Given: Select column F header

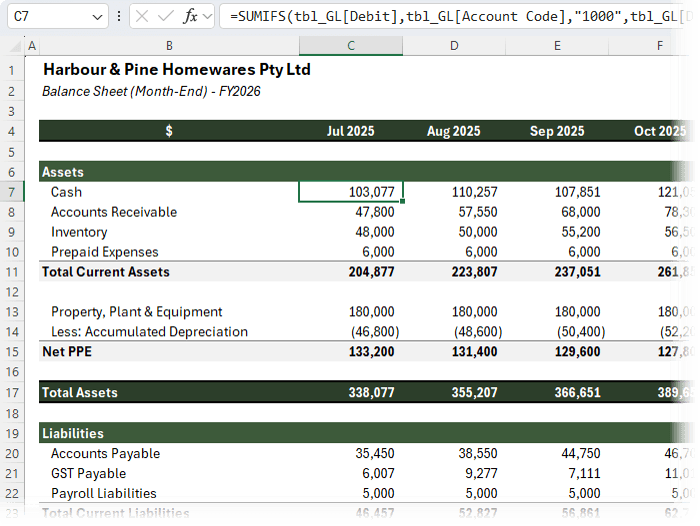Looking at the screenshot, I should [x=660, y=46].
